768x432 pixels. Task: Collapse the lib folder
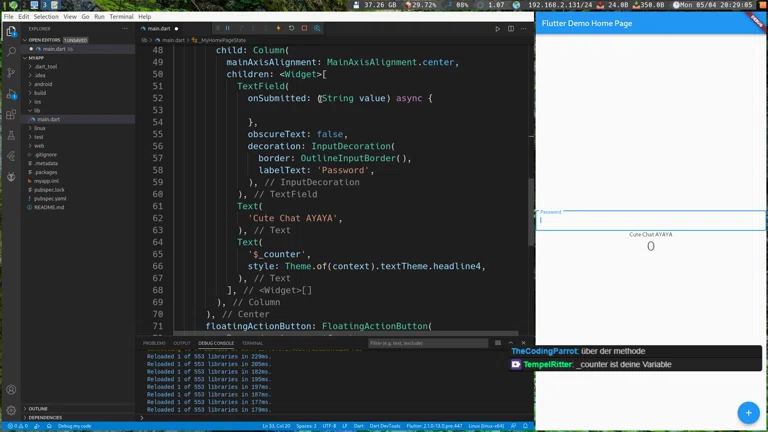pos(37,110)
